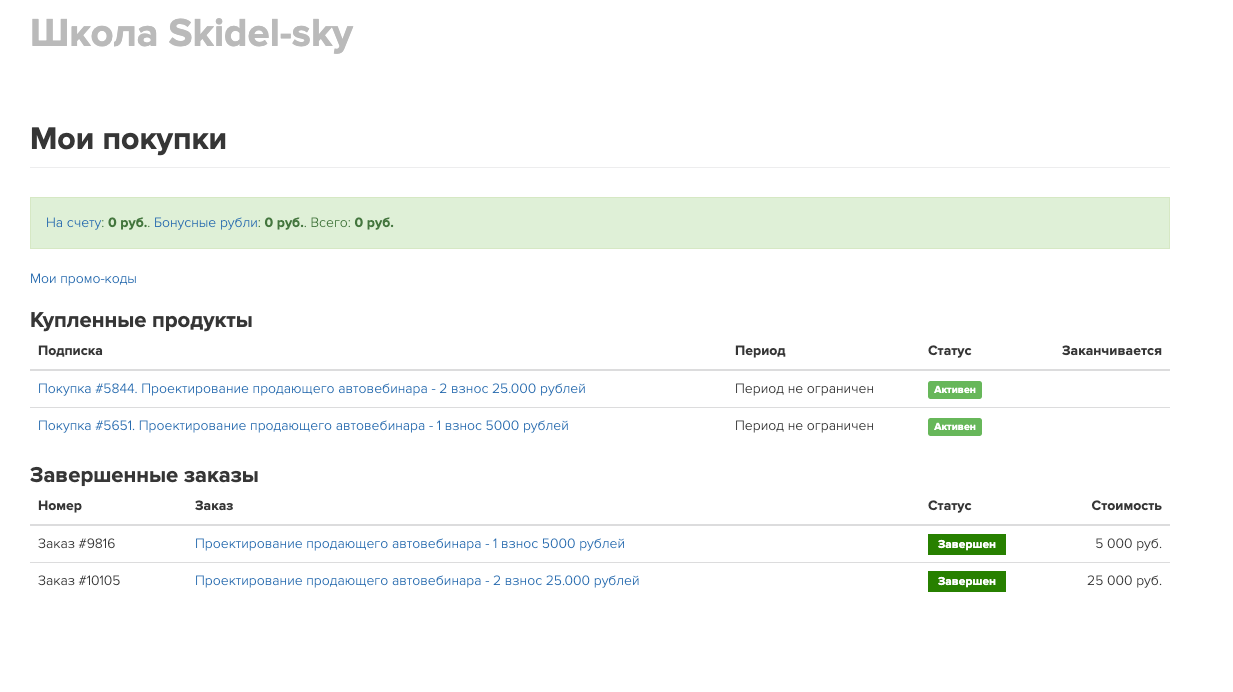Click Активен badge for purchase #5651

click(955, 427)
